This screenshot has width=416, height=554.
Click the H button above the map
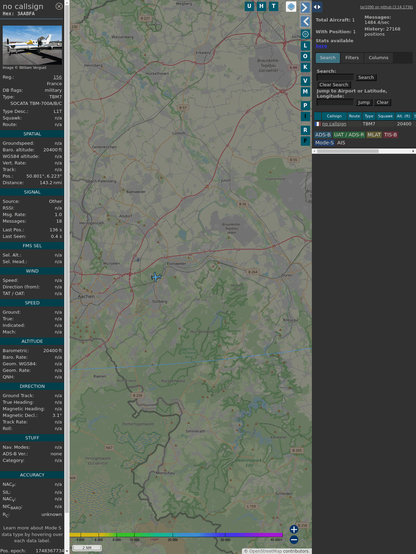pyautogui.click(x=262, y=6)
